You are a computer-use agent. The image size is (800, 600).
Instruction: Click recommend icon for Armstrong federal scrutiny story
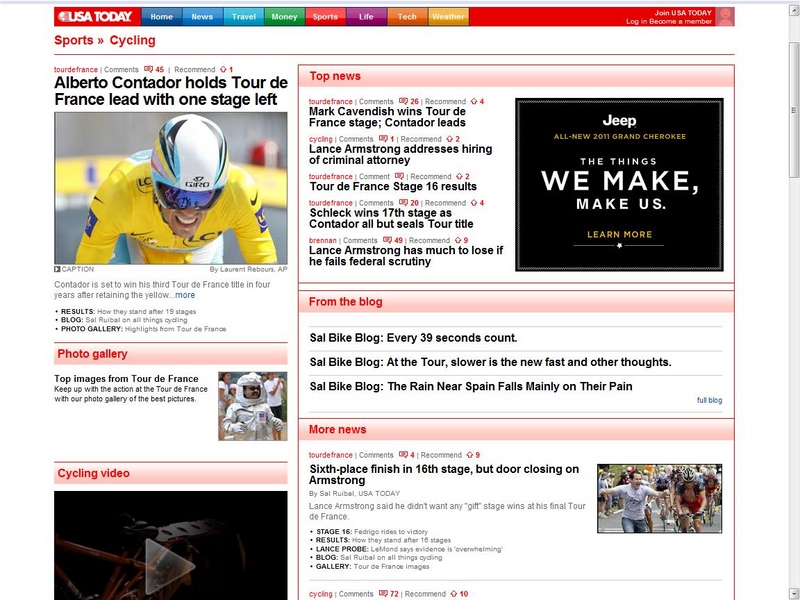click(x=458, y=240)
